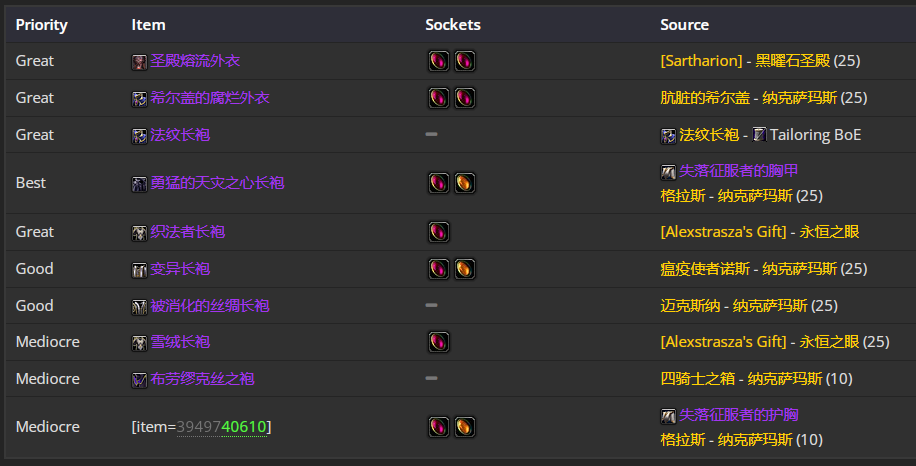
Task: Click the Tailoring profession icon
Action: point(759,135)
